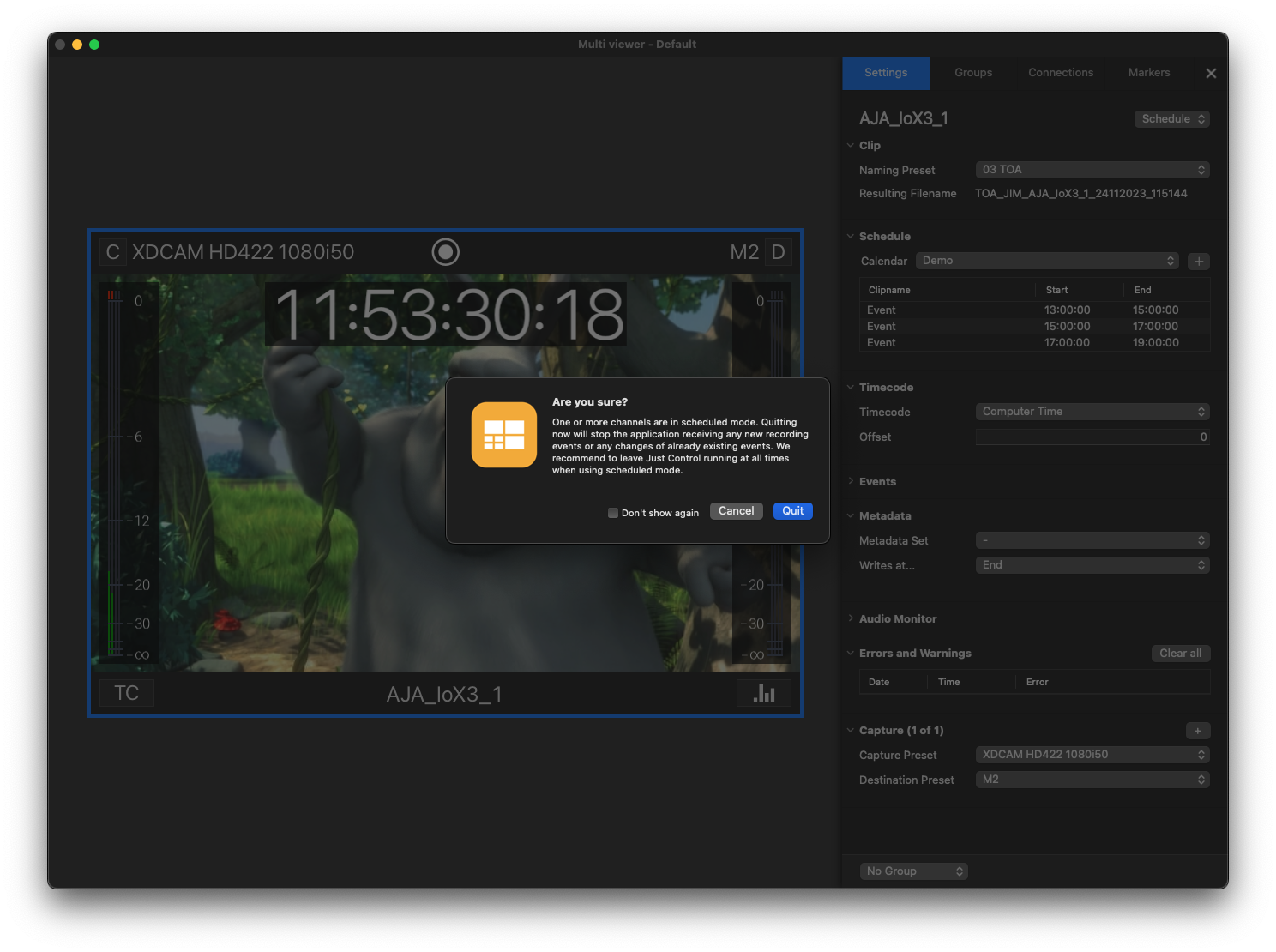Click the yellow window minimize button
The image size is (1276, 952).
tap(77, 45)
